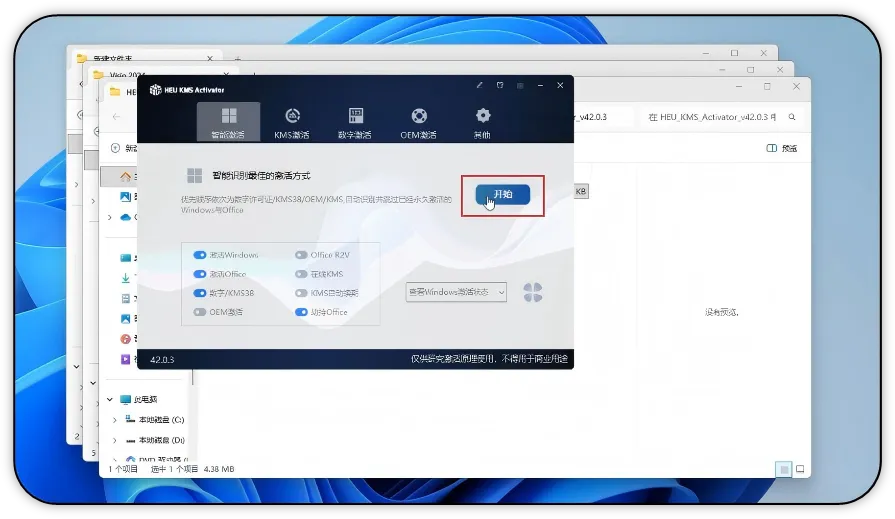Click the right chevron in middle Explorer sidebar
895x519 pixels.
pyautogui.click(x=93, y=201)
